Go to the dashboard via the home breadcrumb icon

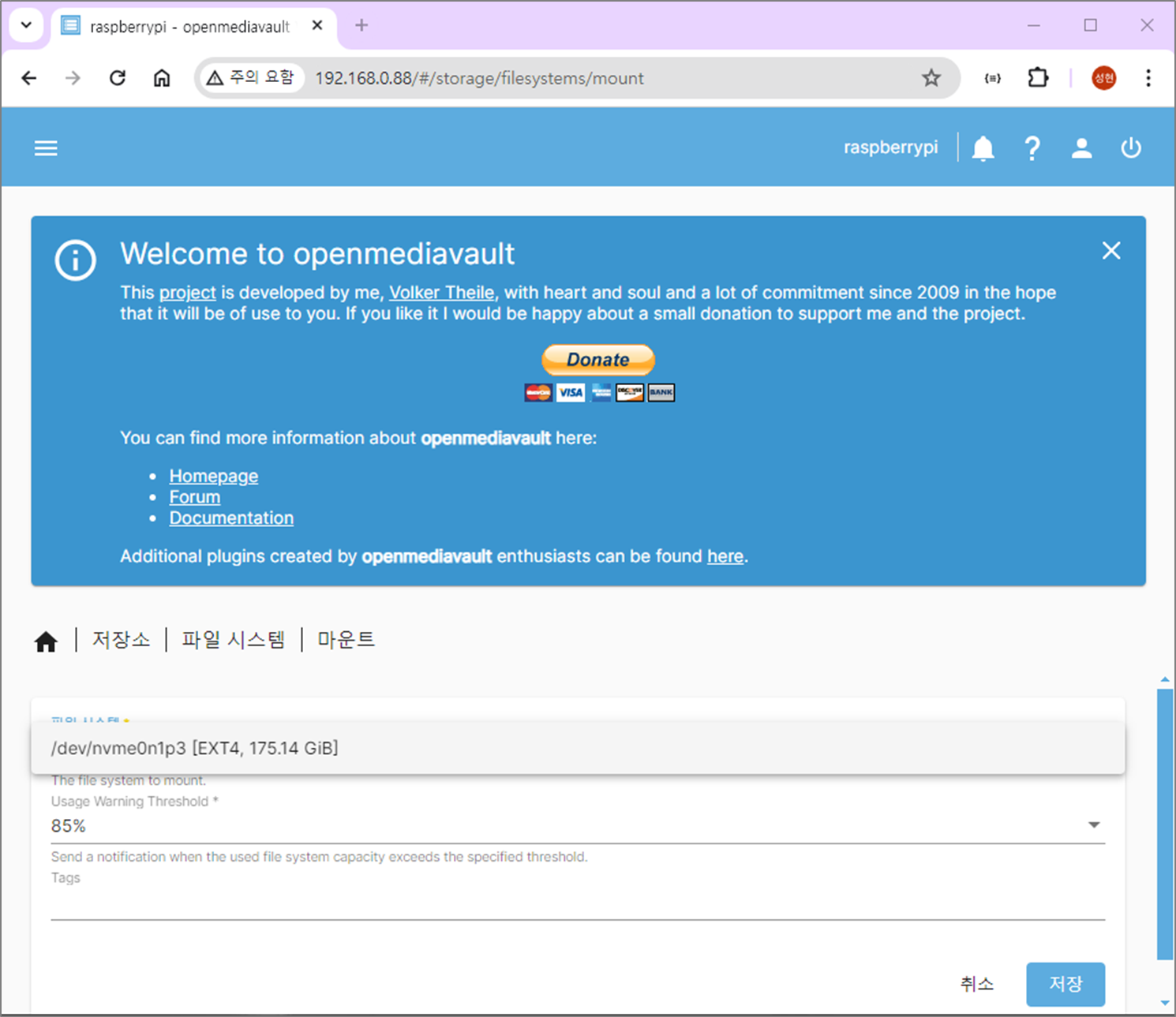tap(46, 641)
